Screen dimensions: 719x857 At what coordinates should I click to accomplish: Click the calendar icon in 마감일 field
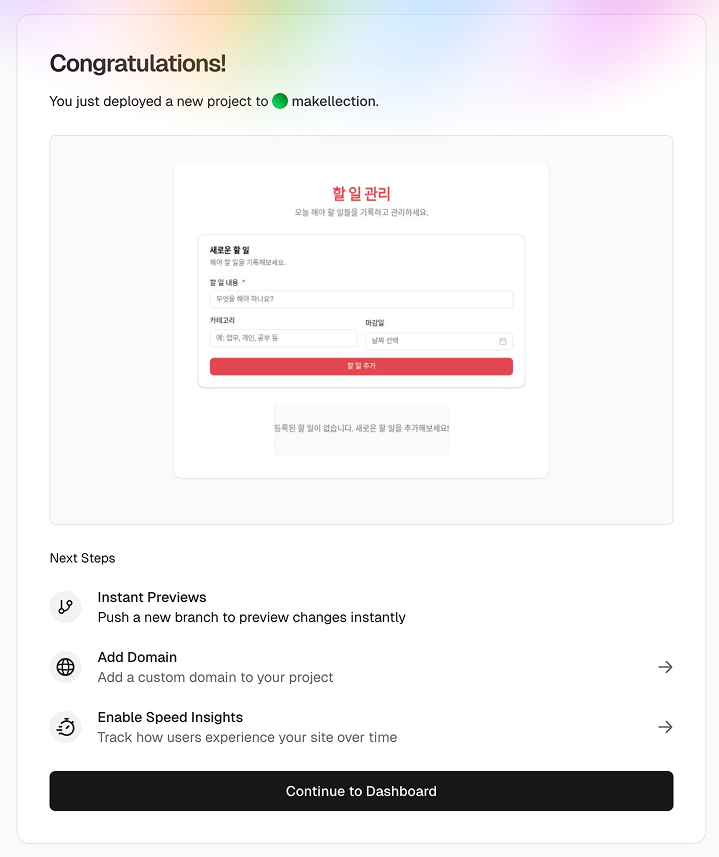point(503,341)
